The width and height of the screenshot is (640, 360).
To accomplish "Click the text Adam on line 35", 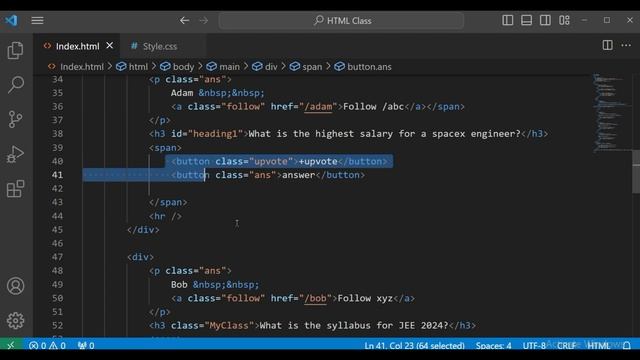I will [182, 93].
